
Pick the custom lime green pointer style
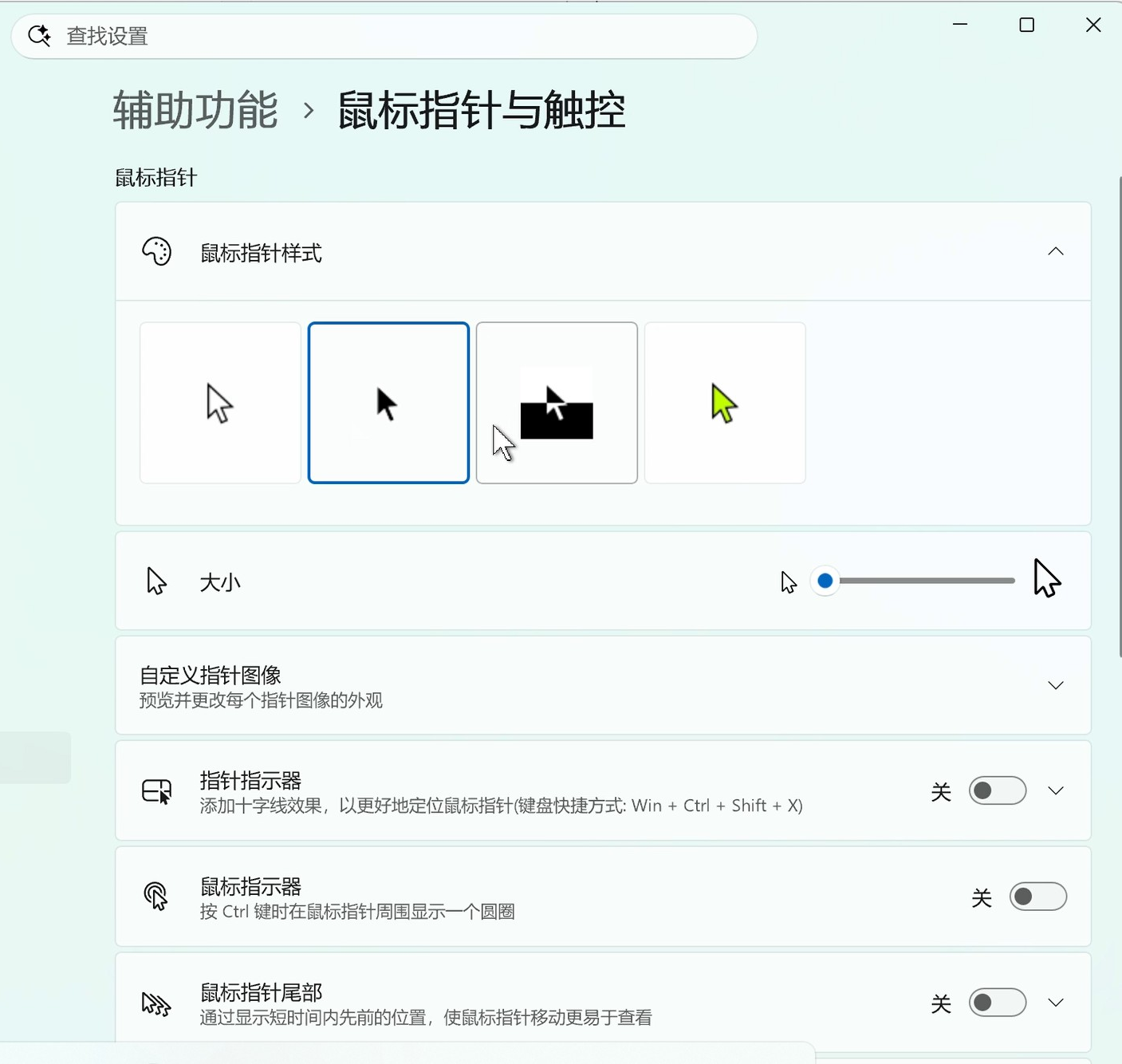[x=725, y=403]
